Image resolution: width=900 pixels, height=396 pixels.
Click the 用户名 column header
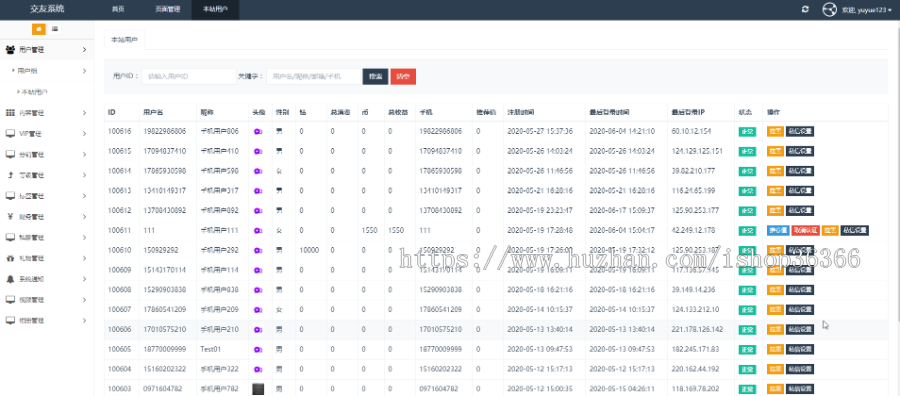153,112
